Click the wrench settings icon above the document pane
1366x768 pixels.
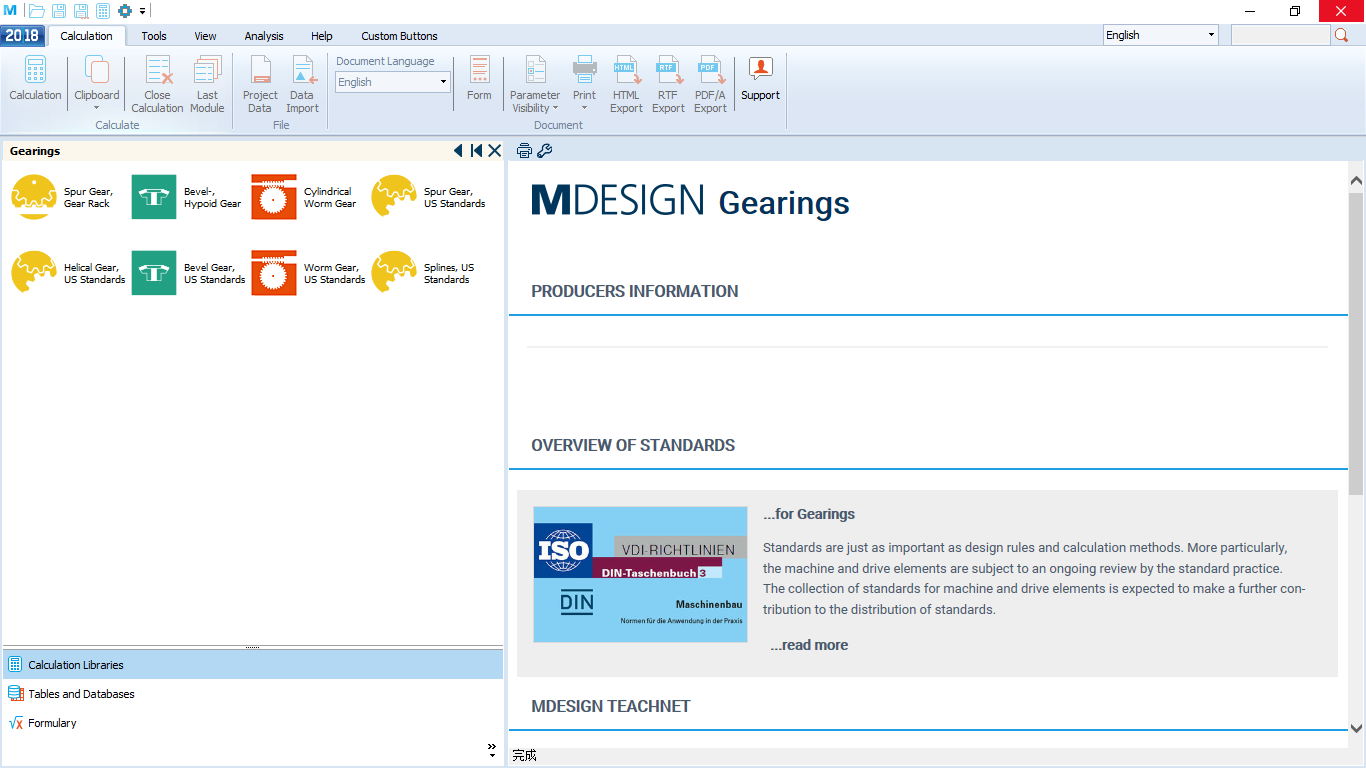click(x=545, y=151)
